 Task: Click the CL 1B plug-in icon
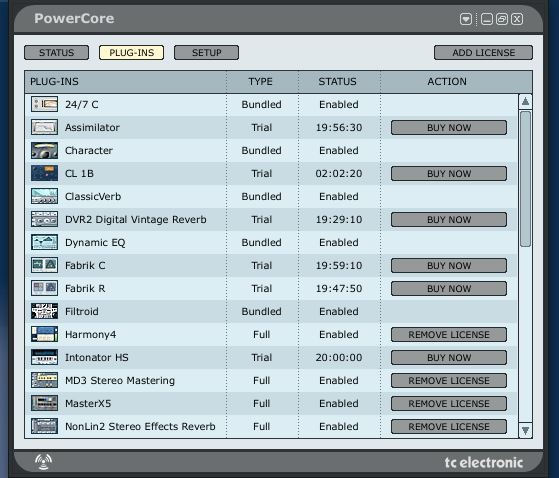pyautogui.click(x=44, y=173)
